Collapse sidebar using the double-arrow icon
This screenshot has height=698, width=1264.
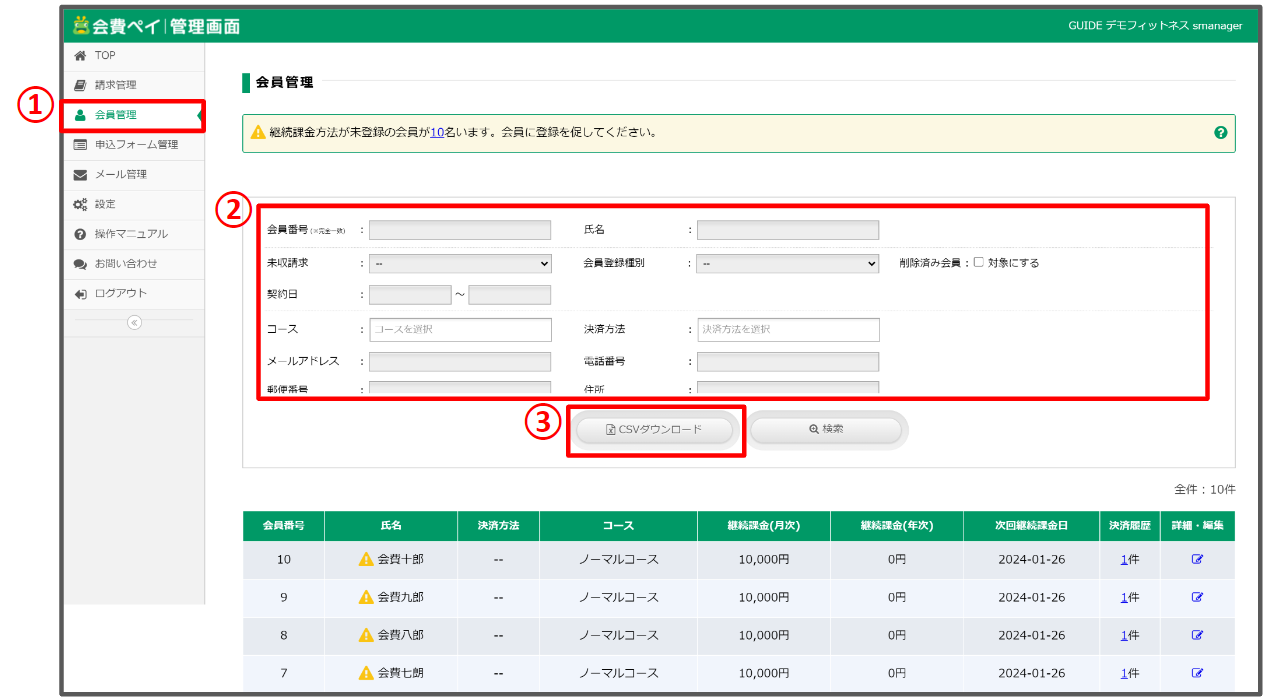click(134, 322)
